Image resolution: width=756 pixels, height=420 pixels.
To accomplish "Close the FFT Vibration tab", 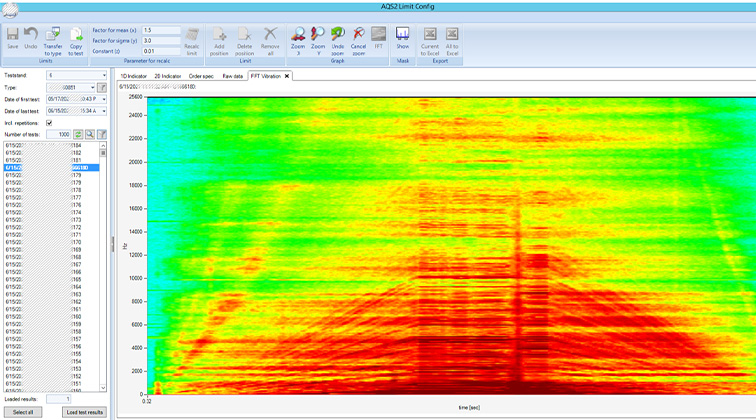I will coord(287,76).
